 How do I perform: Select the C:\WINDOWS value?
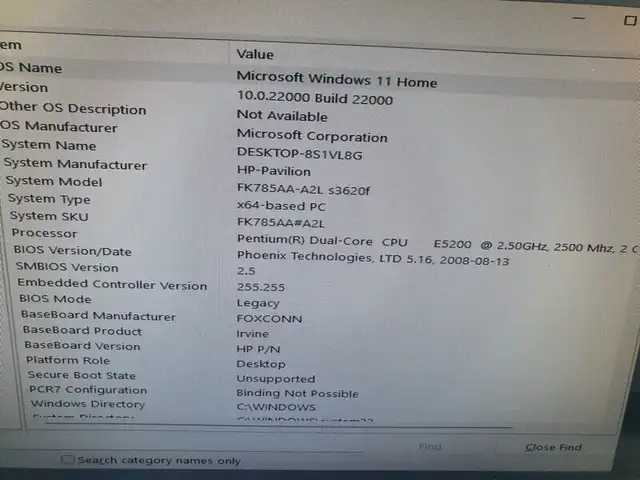[x=276, y=407]
